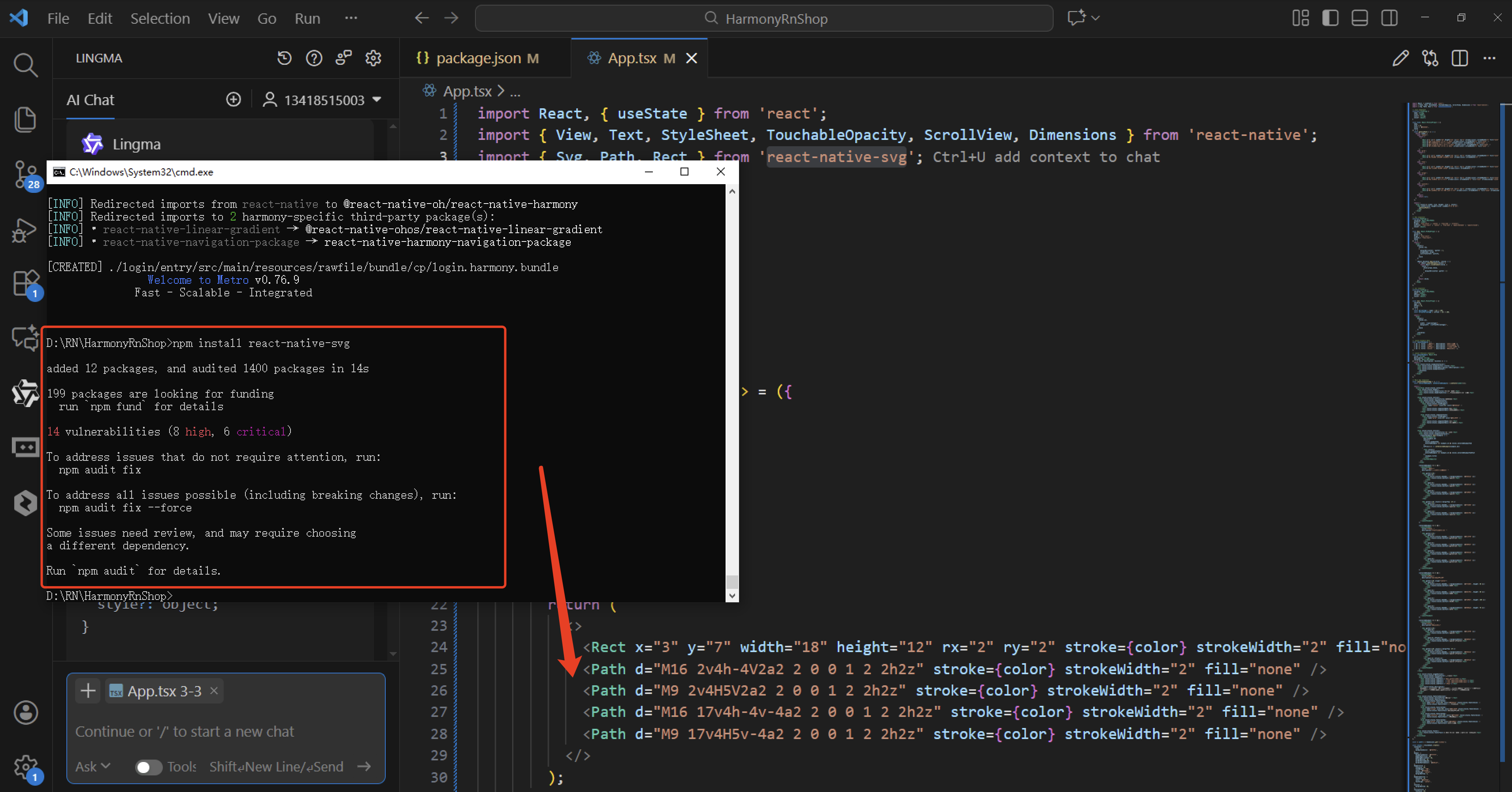The width and height of the screenshot is (1512, 792).
Task: Toggle the Tools switch in chat input
Action: [x=149, y=767]
